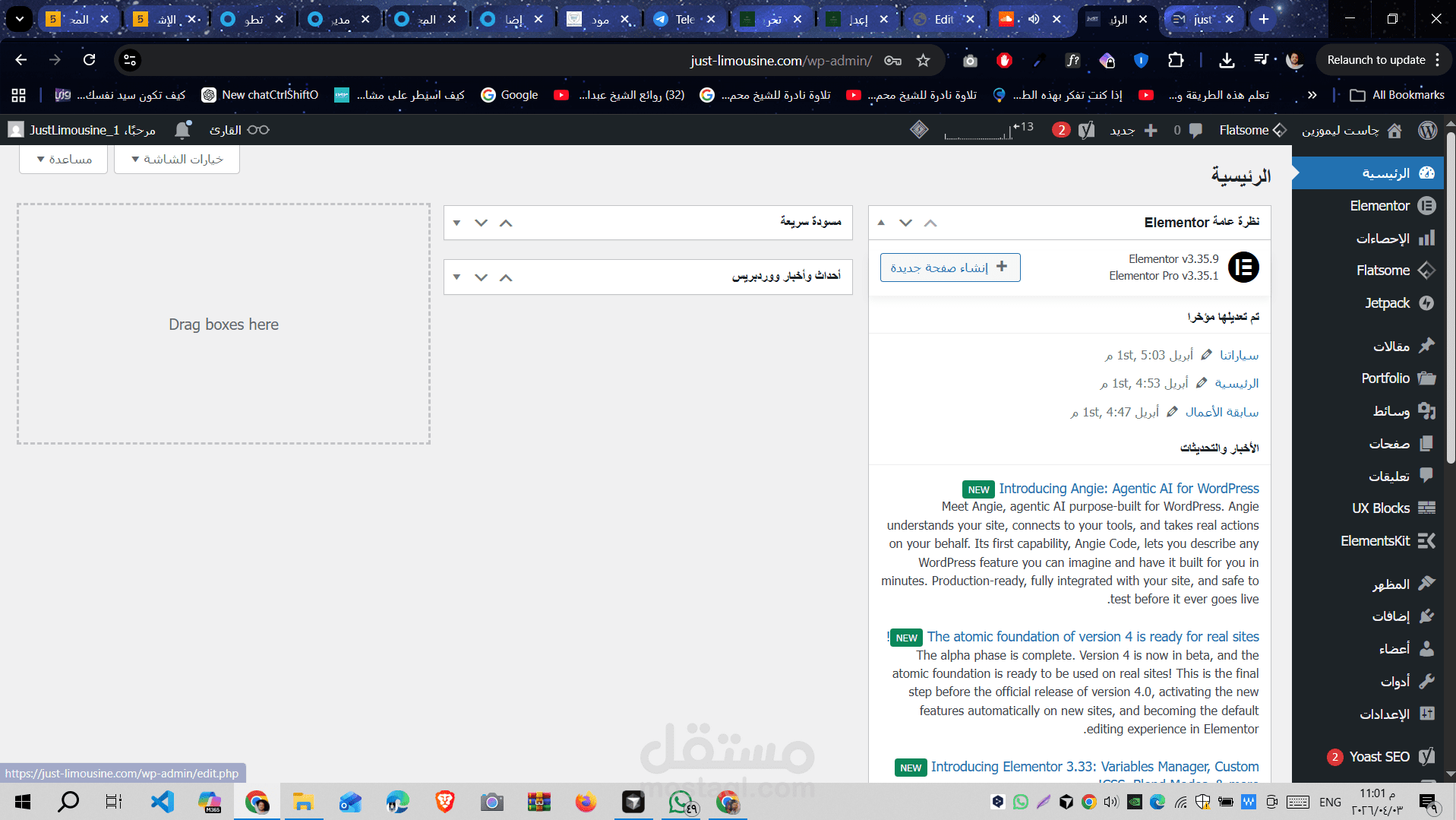The image size is (1456, 820).
Task: Toggle أحداث وأخبار ووردبريس panel
Action: pos(456,277)
